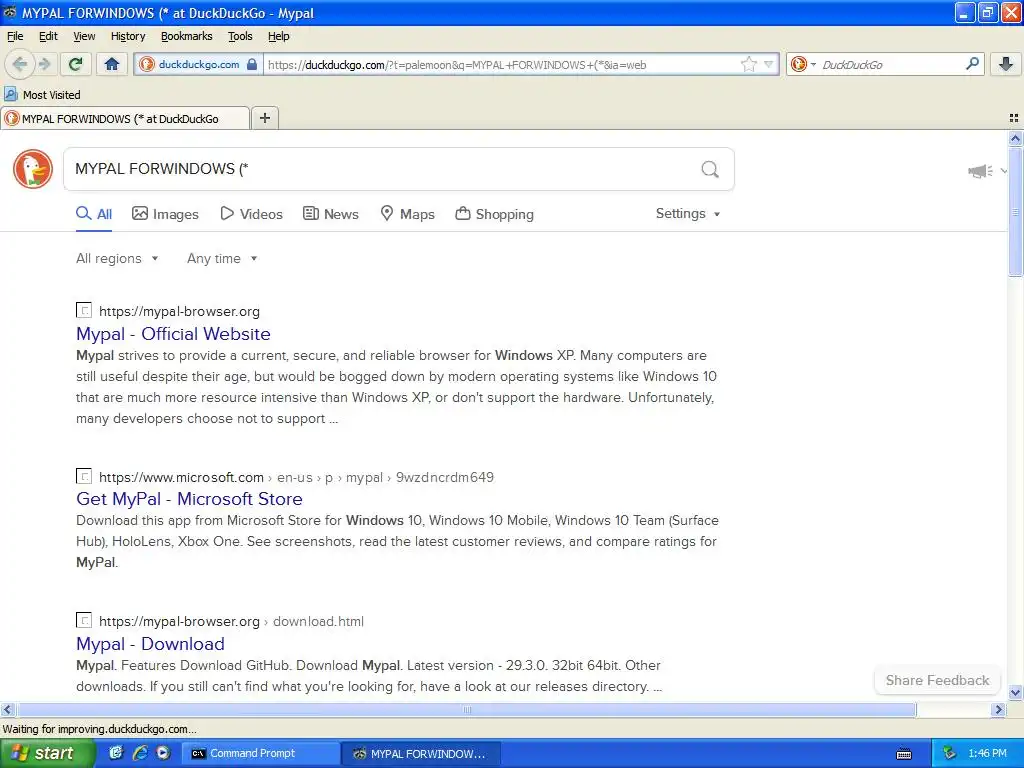
Task: Switch to the News results tab
Action: (x=331, y=214)
